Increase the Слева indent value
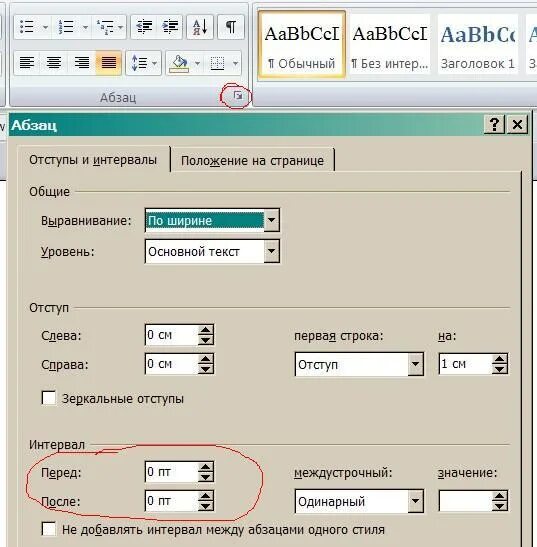Viewport: 537px width, 547px height. pyautogui.click(x=206, y=330)
